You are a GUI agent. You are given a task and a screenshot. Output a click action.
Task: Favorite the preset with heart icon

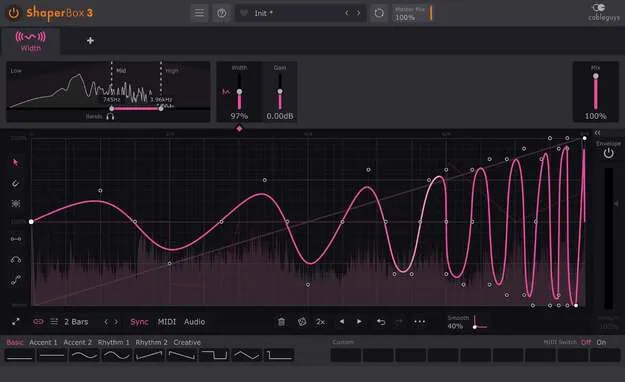244,13
